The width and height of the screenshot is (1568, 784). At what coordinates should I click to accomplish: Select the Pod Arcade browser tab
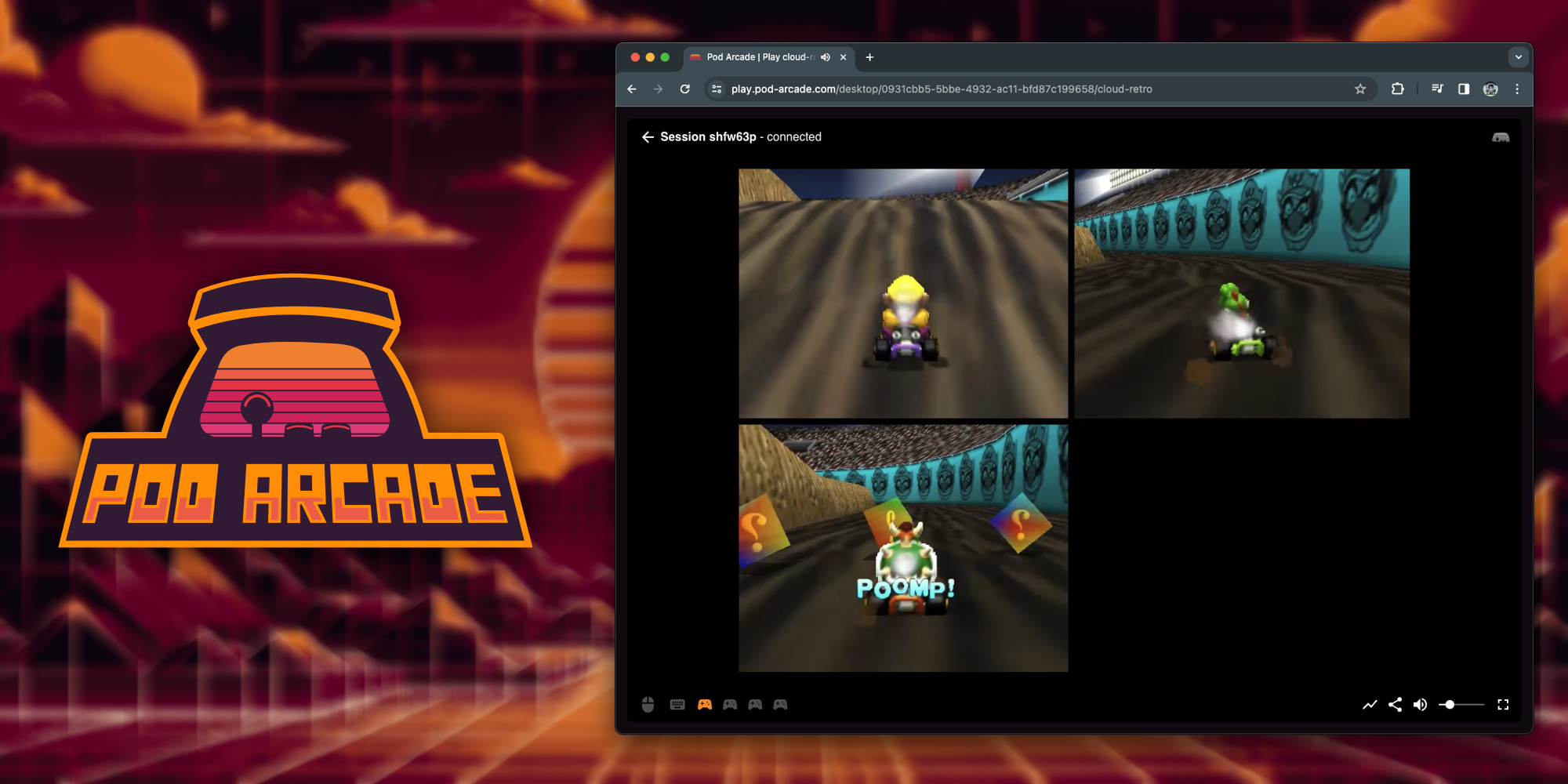tap(768, 57)
